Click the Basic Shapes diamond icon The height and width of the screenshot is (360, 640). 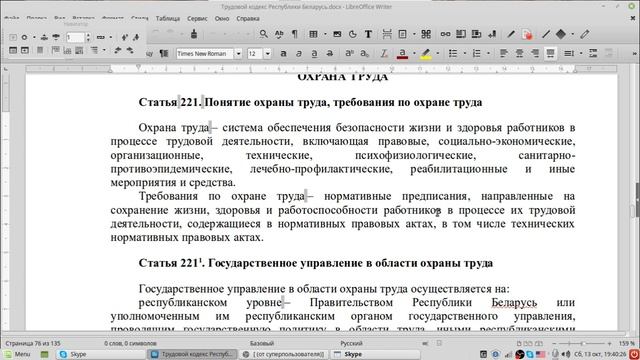tap(561, 34)
